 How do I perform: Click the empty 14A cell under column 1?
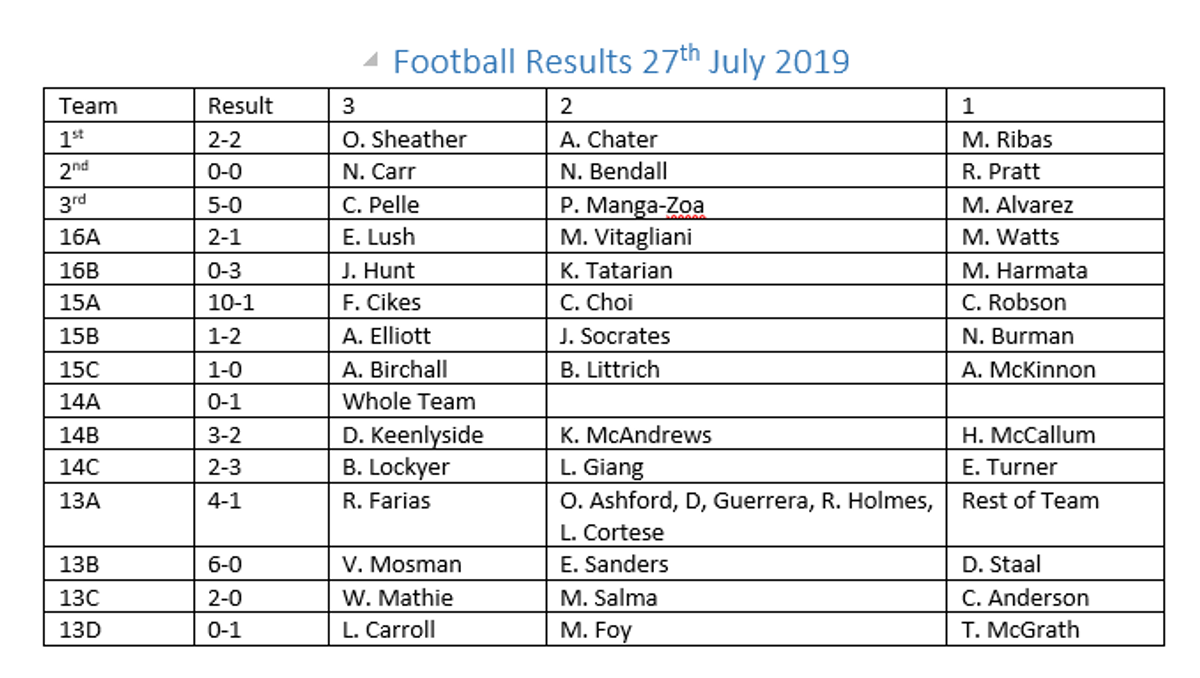point(1054,402)
